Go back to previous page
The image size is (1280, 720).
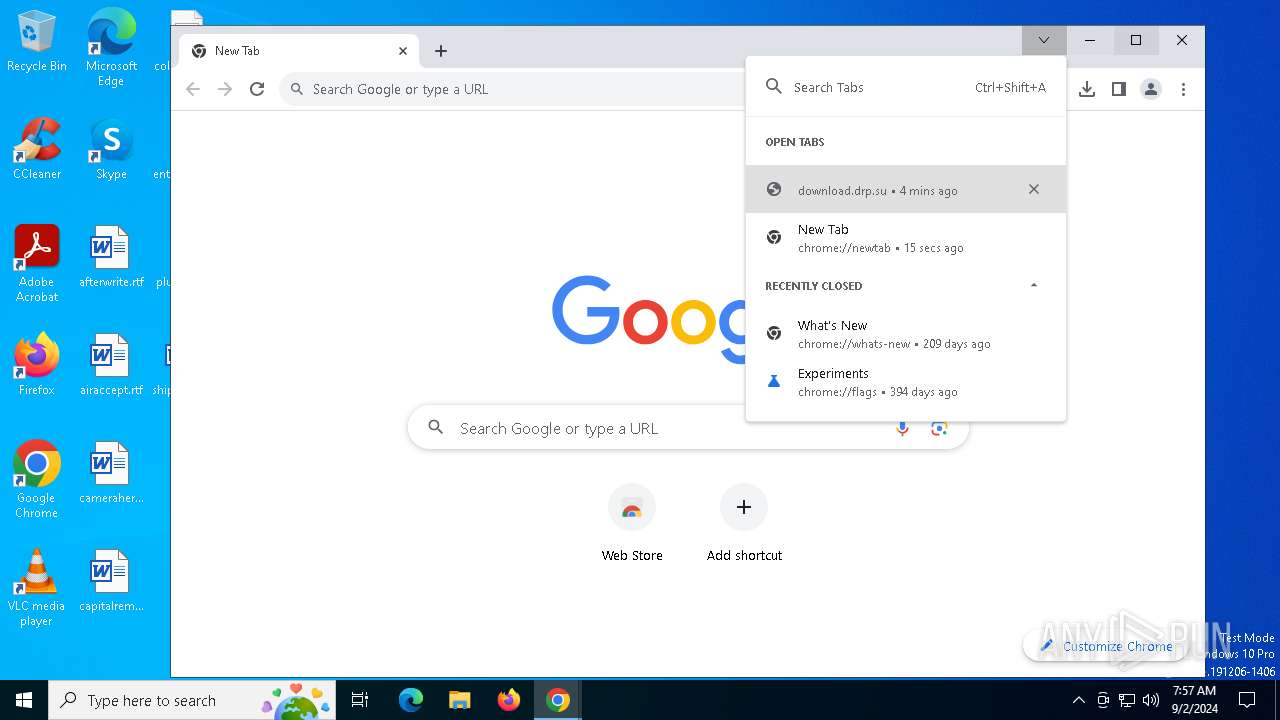(193, 89)
